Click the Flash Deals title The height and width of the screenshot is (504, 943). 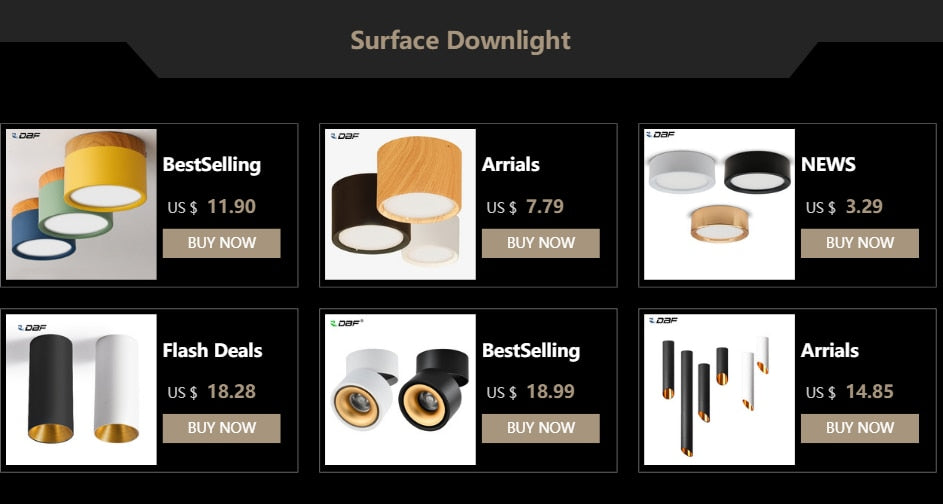(x=212, y=351)
